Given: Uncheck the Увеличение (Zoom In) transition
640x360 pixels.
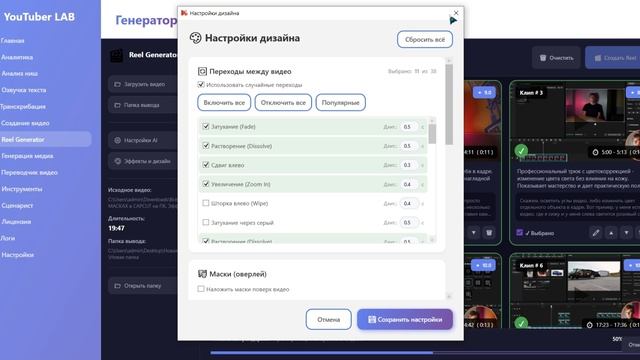Looking at the screenshot, I should (x=206, y=184).
